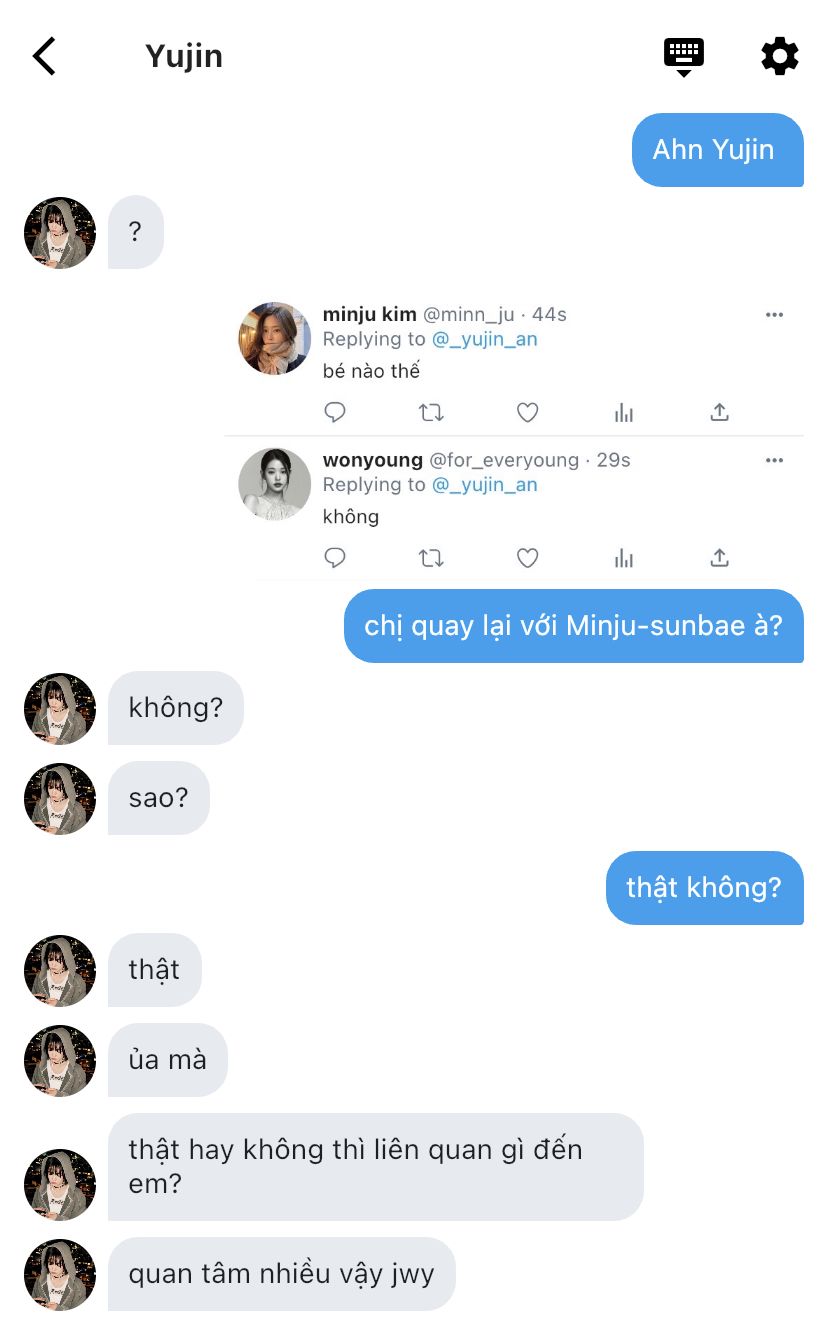Screen dimensions: 828x1319
Task: Retweet minju kim's tweet
Action: (x=431, y=412)
